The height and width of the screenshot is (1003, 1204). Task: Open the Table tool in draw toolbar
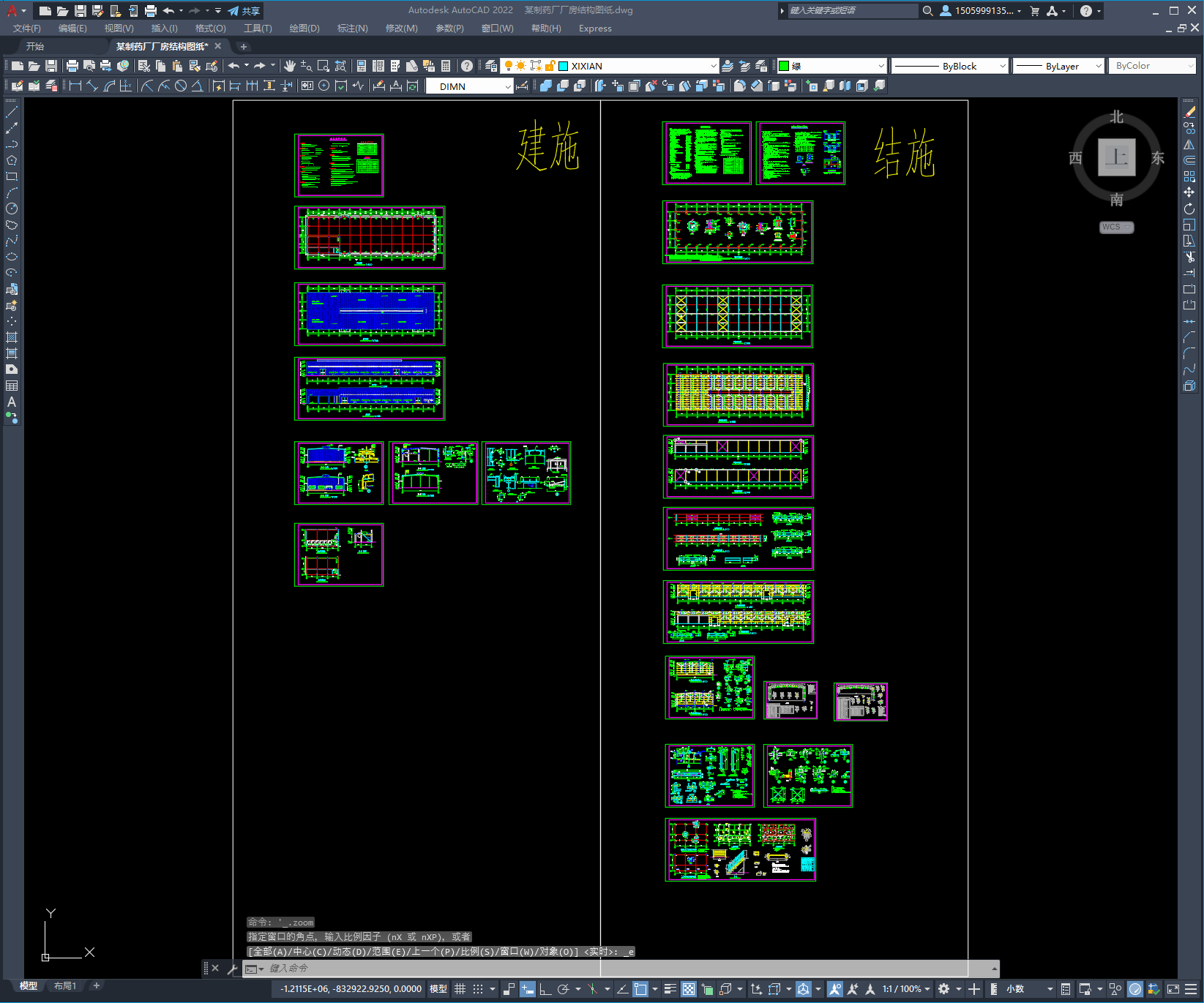click(12, 386)
